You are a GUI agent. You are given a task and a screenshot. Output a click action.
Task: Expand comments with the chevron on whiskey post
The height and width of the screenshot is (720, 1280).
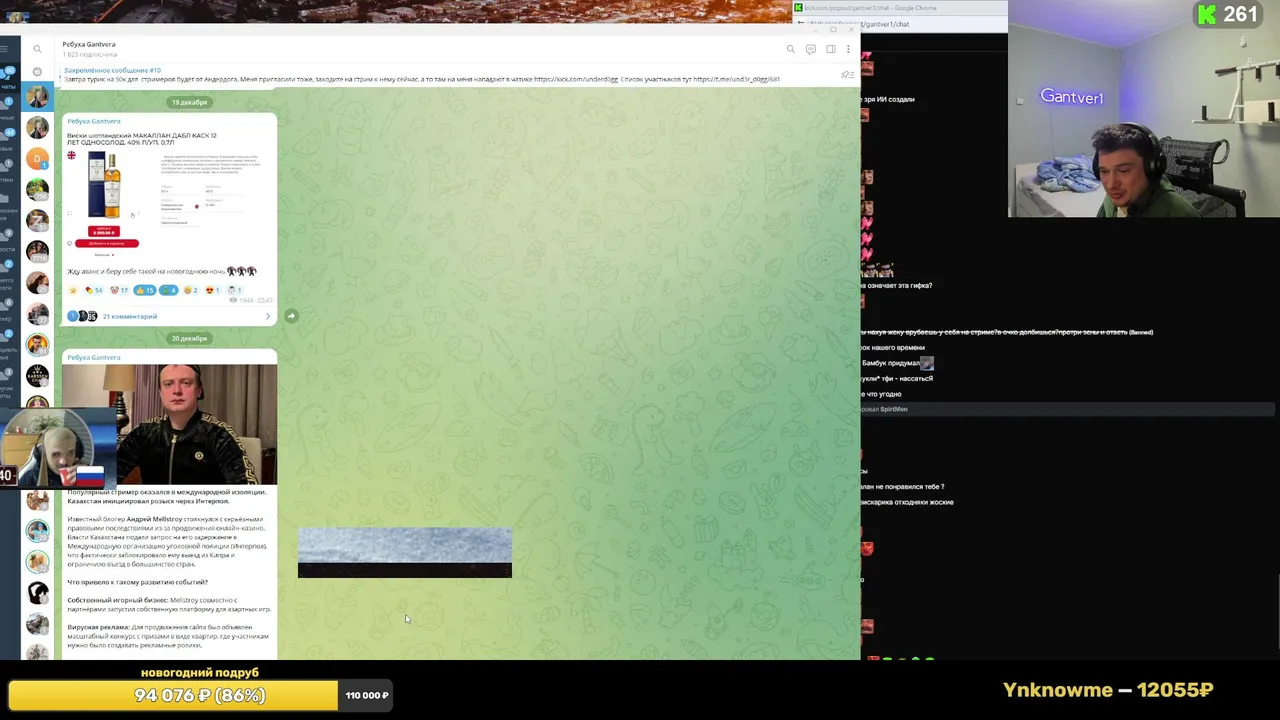[268, 316]
